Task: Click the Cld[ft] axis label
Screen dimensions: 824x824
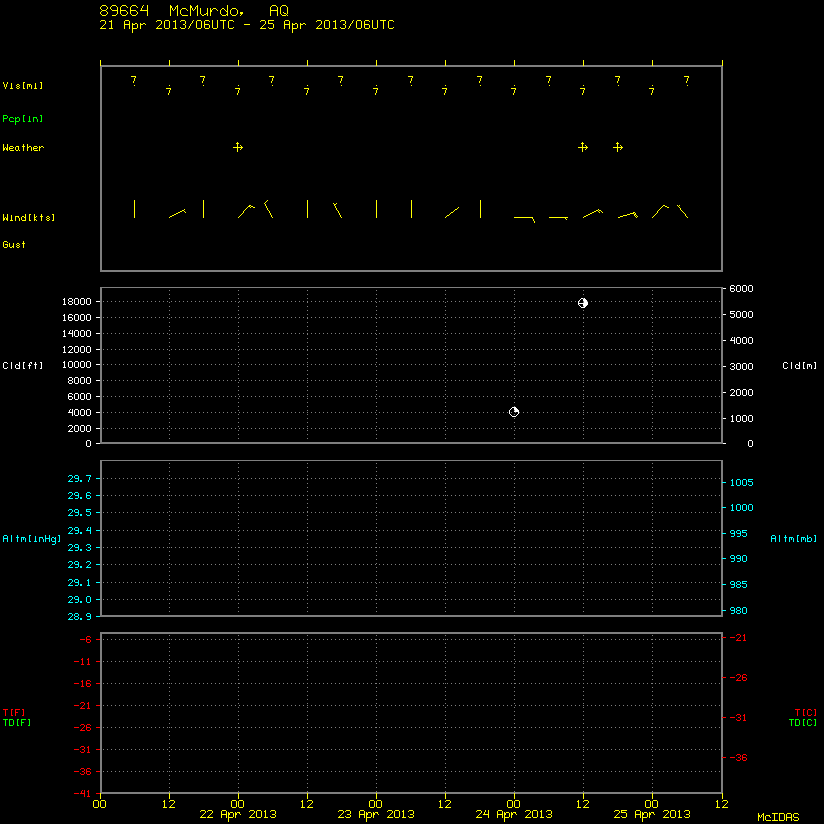Action: click(23, 365)
